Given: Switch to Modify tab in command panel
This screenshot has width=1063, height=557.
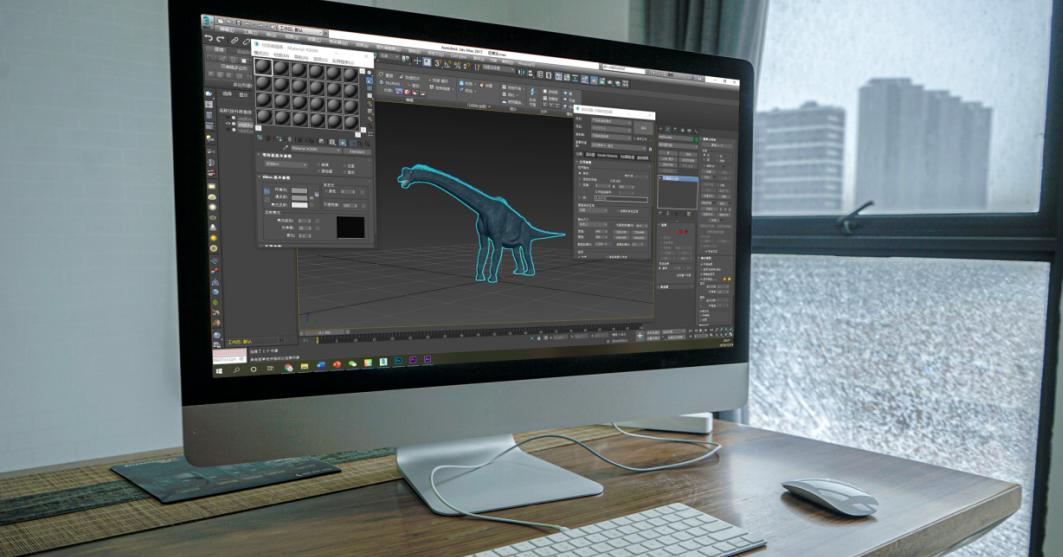Looking at the screenshot, I should click(x=668, y=129).
